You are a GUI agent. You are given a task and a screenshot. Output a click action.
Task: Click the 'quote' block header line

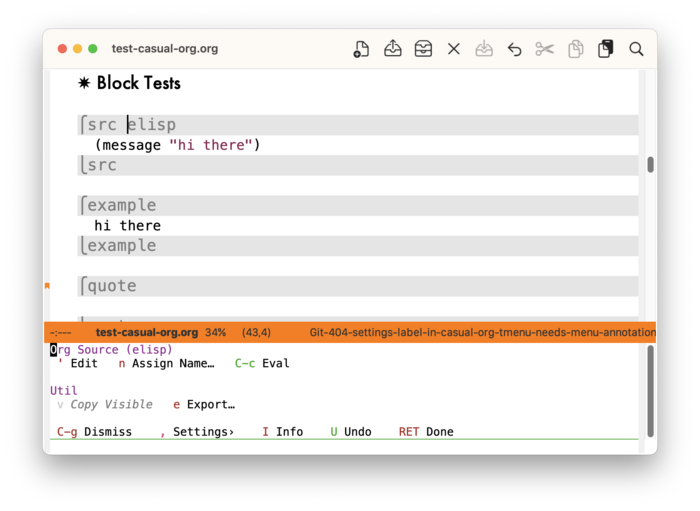point(358,286)
